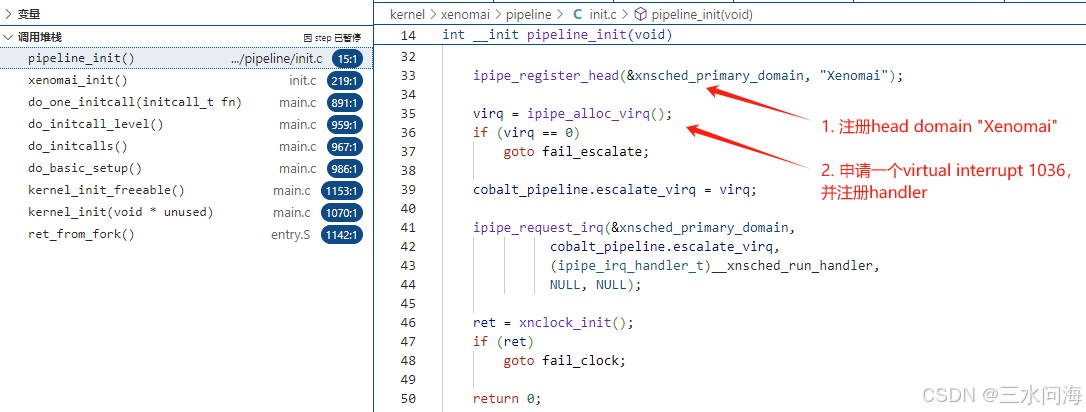
Task: Select do_initcall_level() stack frame
Action: coord(187,125)
